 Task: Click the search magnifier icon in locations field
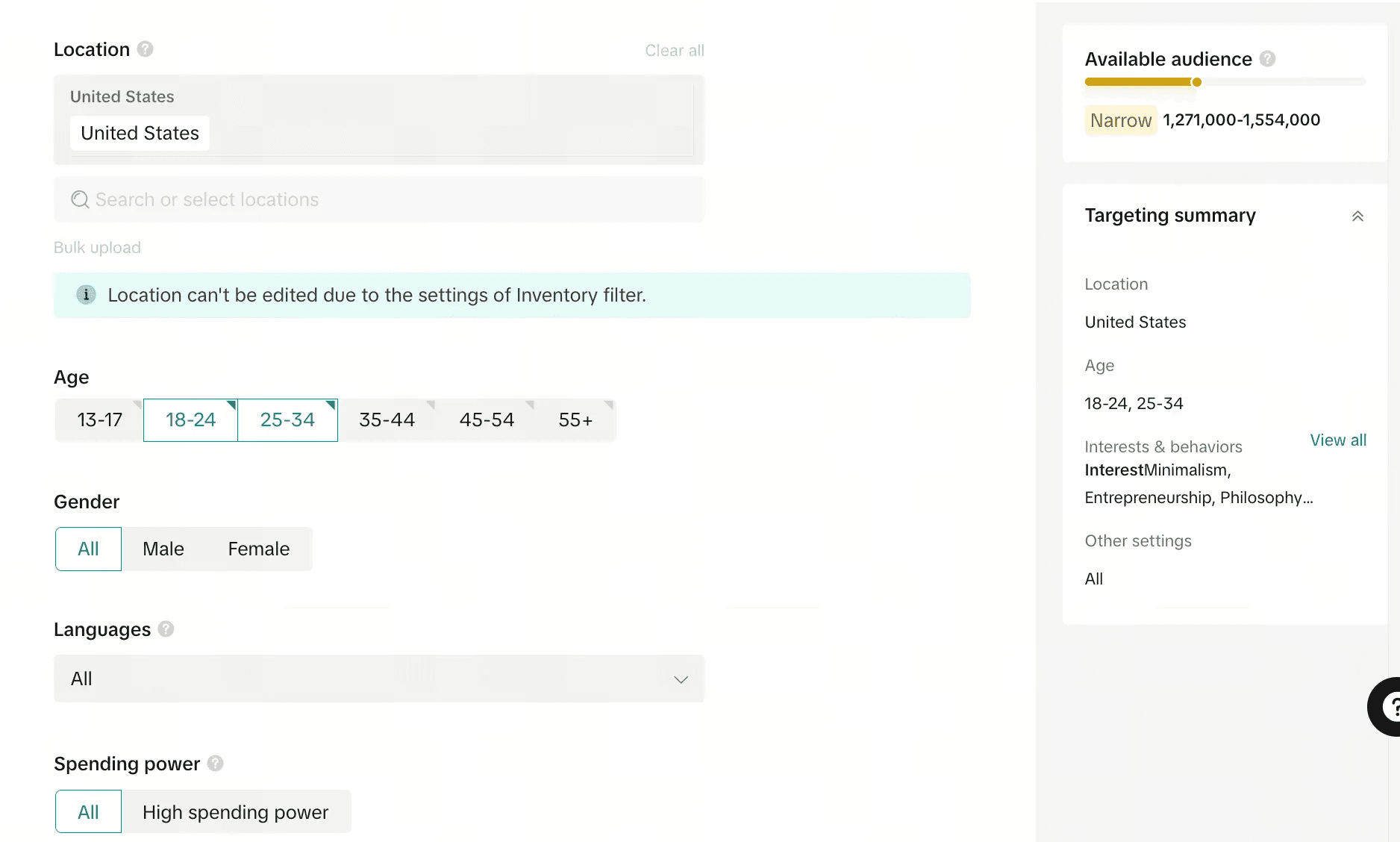pos(80,199)
